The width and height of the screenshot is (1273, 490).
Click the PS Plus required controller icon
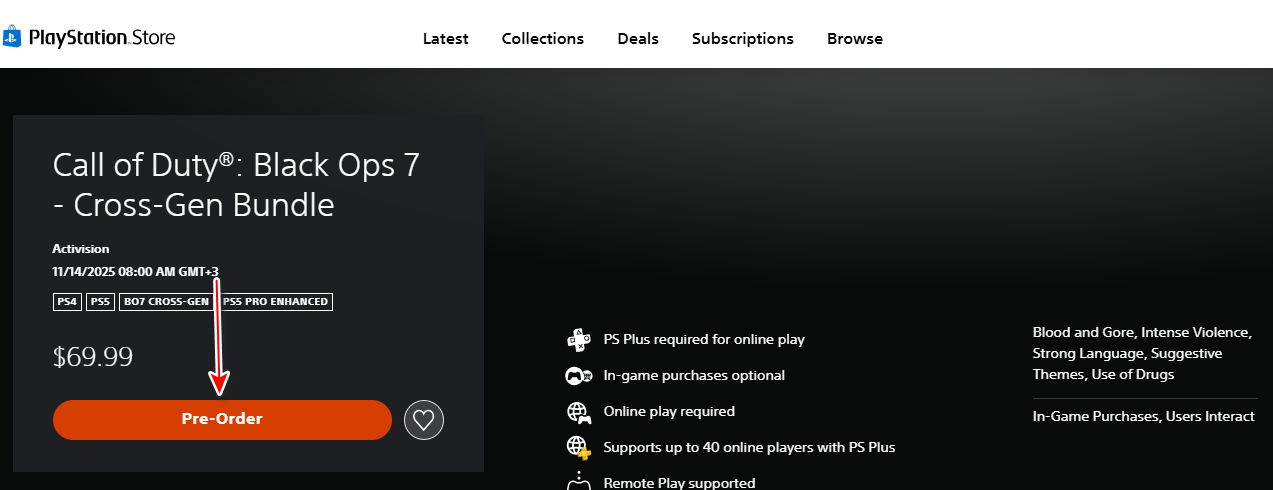point(578,339)
